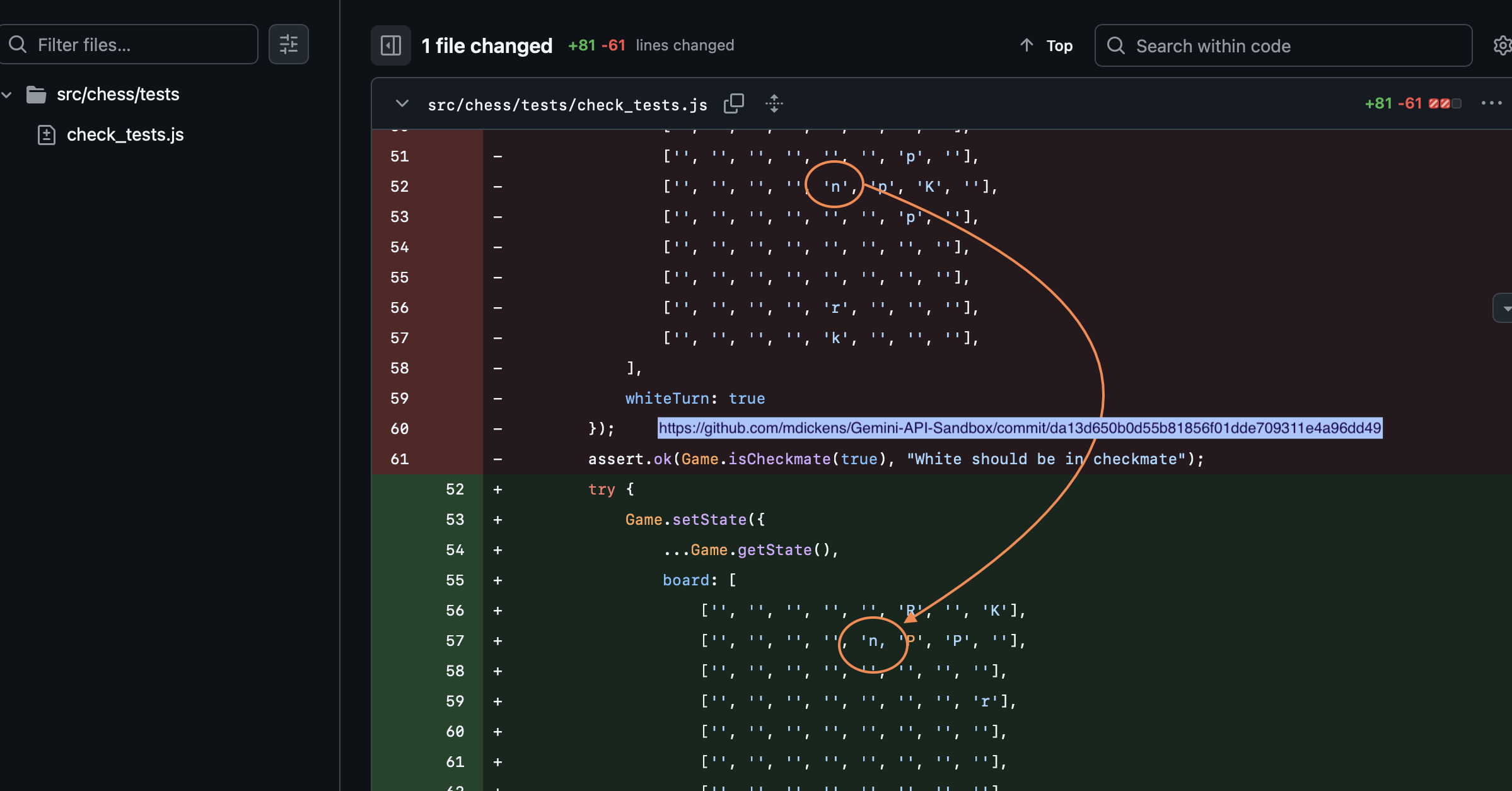Click the src/chess/tests folder icon
This screenshot has width=1512, height=791.
click(36, 95)
